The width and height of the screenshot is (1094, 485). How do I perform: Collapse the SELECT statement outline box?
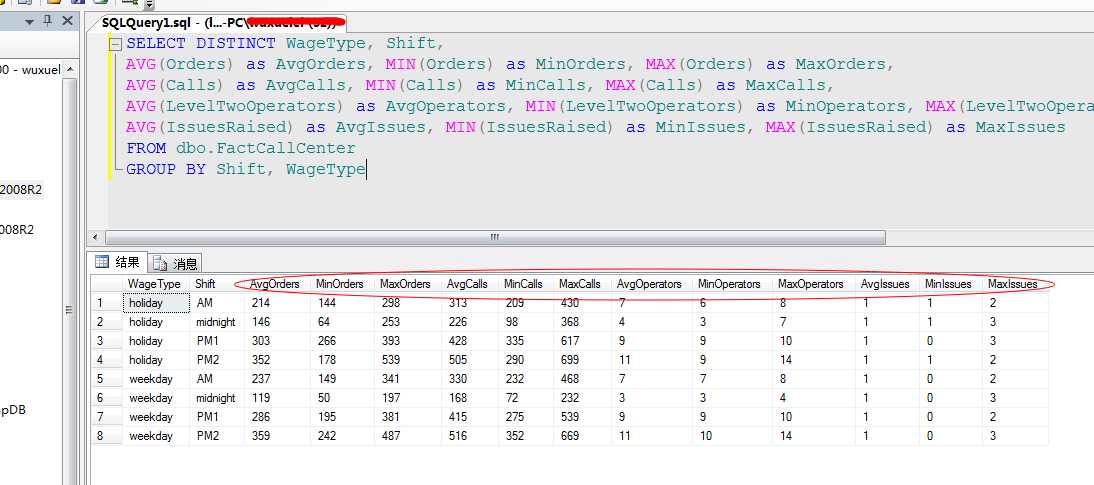click(x=116, y=44)
